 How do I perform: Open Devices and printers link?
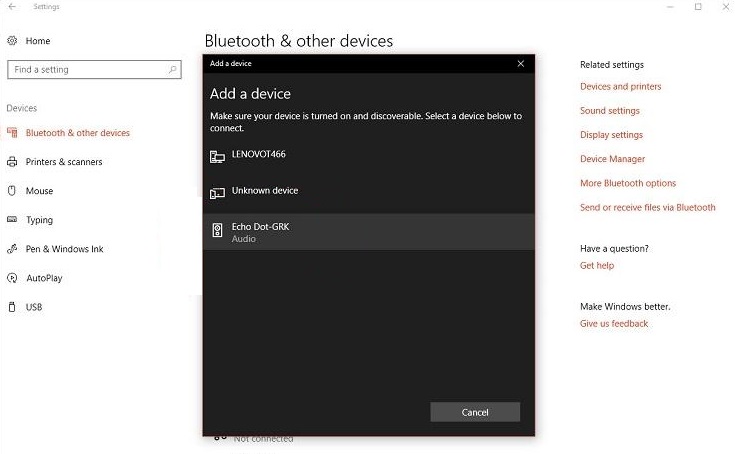(620, 87)
